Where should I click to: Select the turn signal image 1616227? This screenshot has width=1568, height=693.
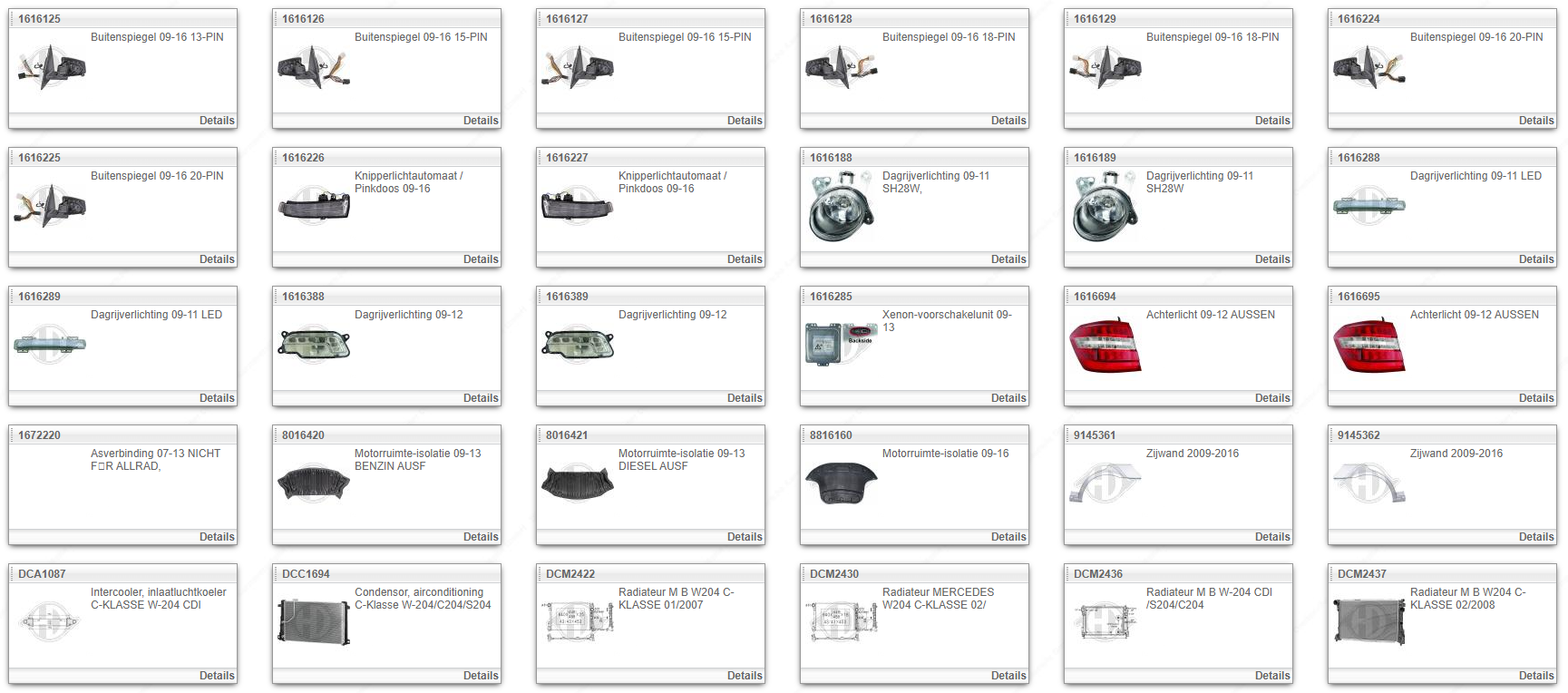point(578,206)
